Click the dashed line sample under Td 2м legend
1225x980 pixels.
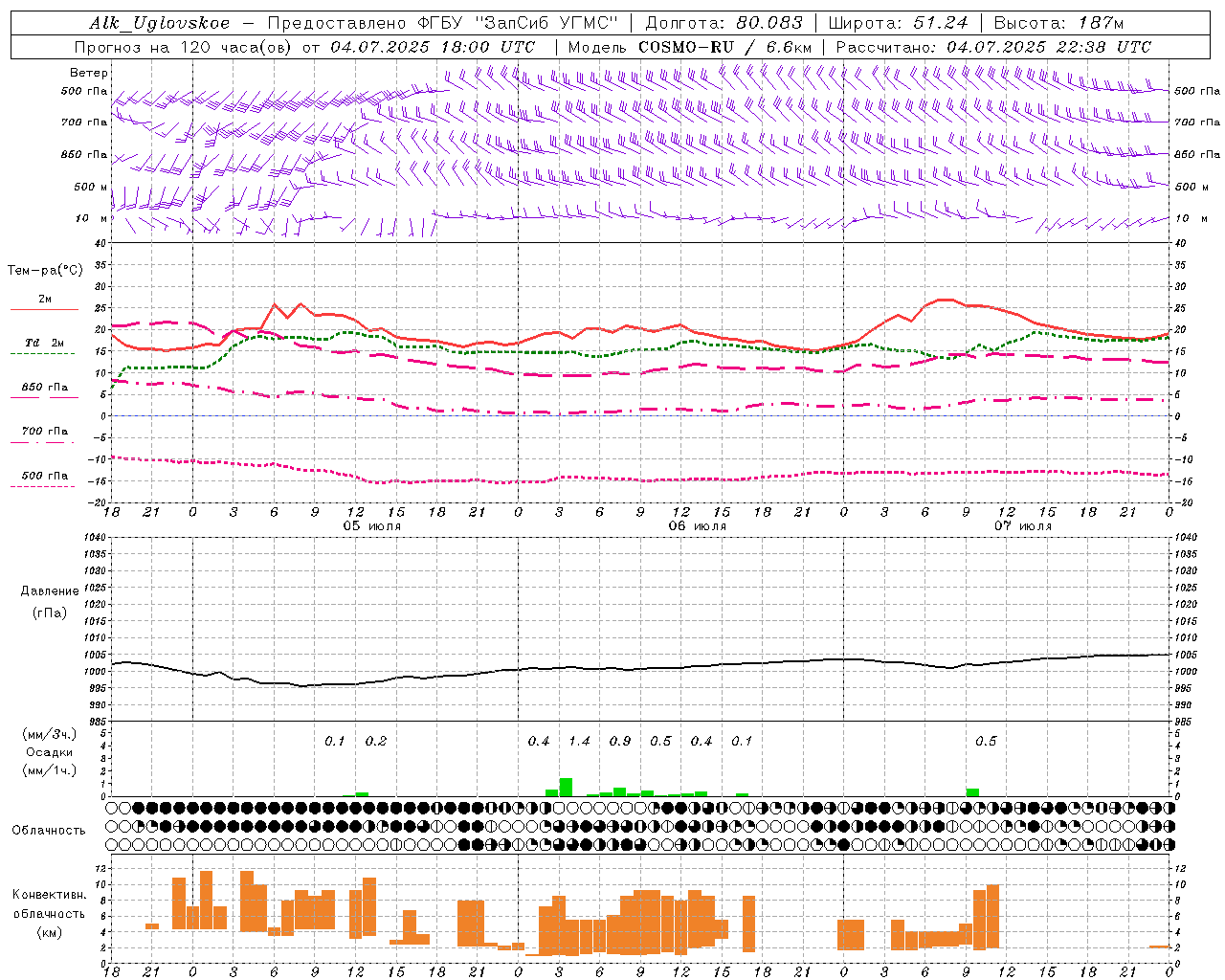[43, 354]
